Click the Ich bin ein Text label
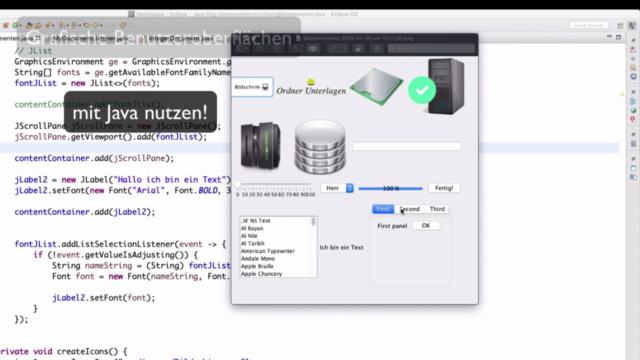 point(341,247)
